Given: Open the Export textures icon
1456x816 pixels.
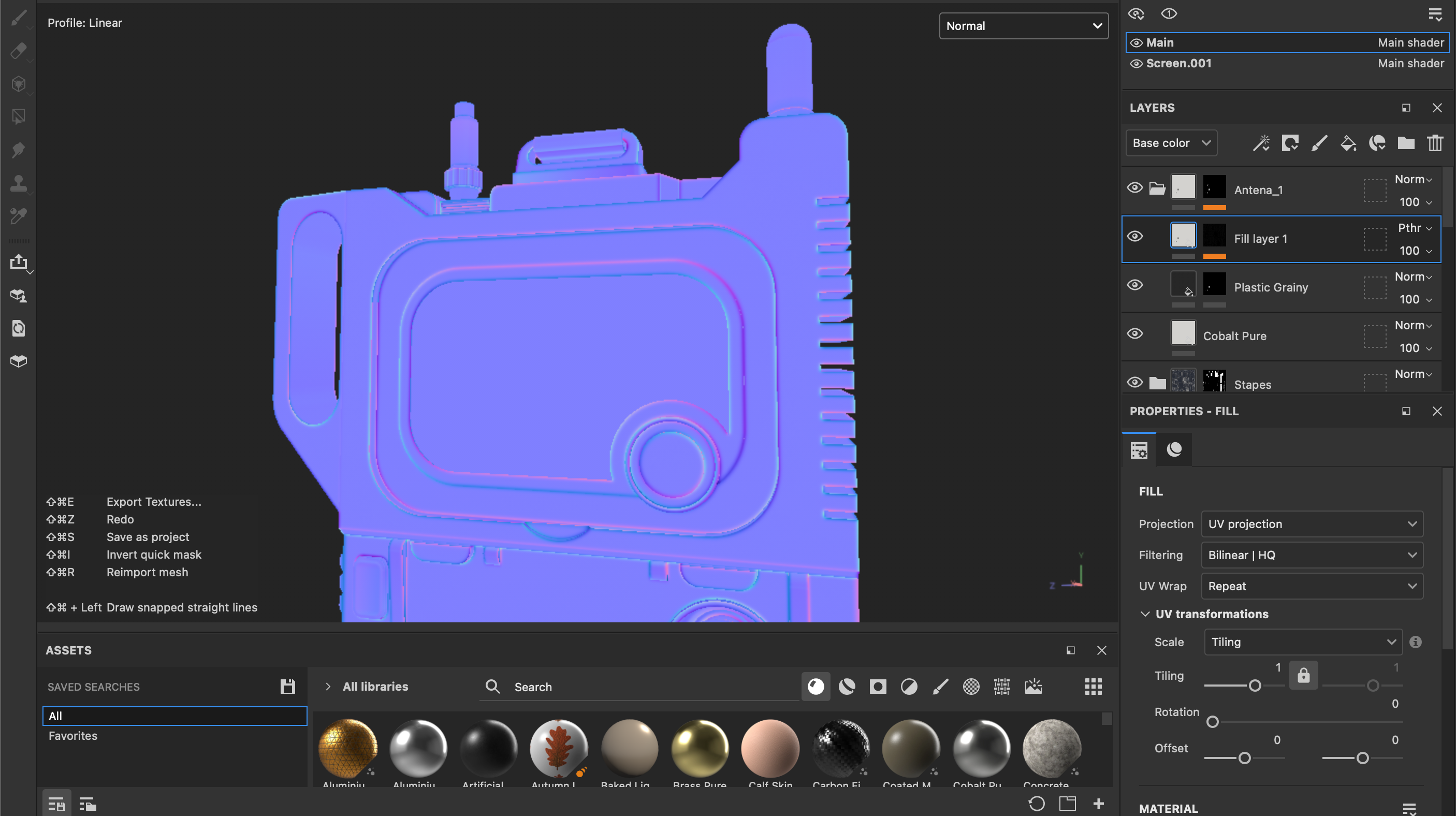Looking at the screenshot, I should point(18,262).
